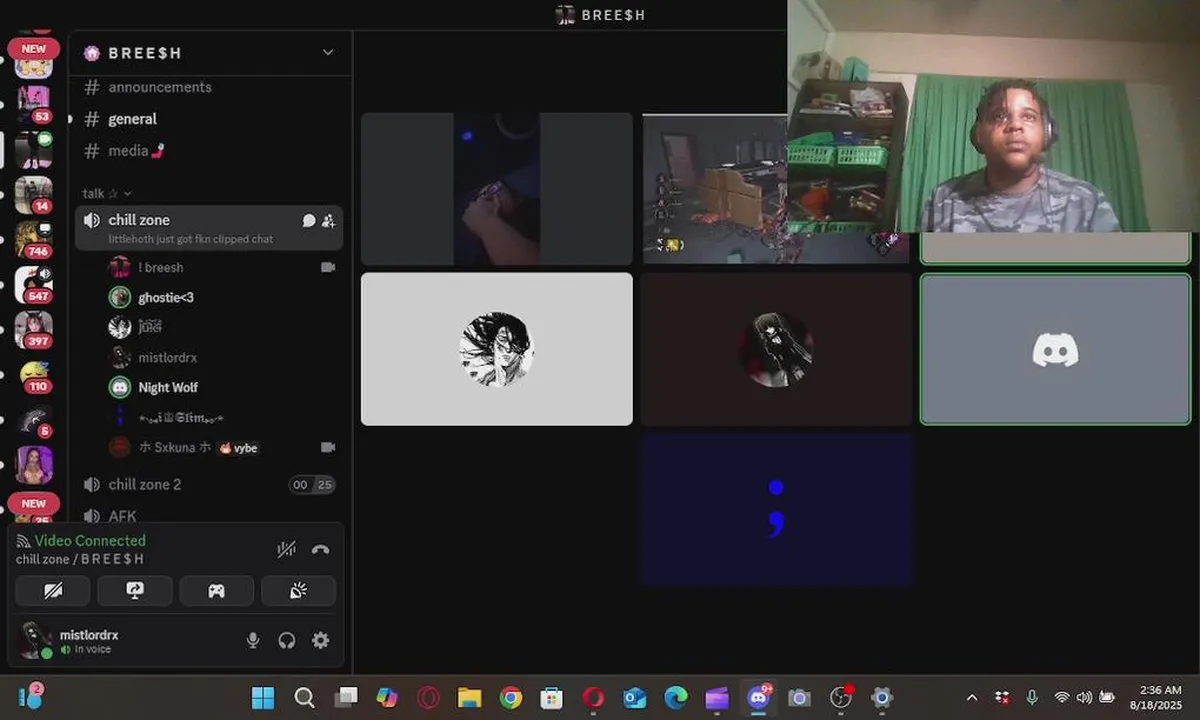Collapse the talk category

pyautogui.click(x=107, y=193)
